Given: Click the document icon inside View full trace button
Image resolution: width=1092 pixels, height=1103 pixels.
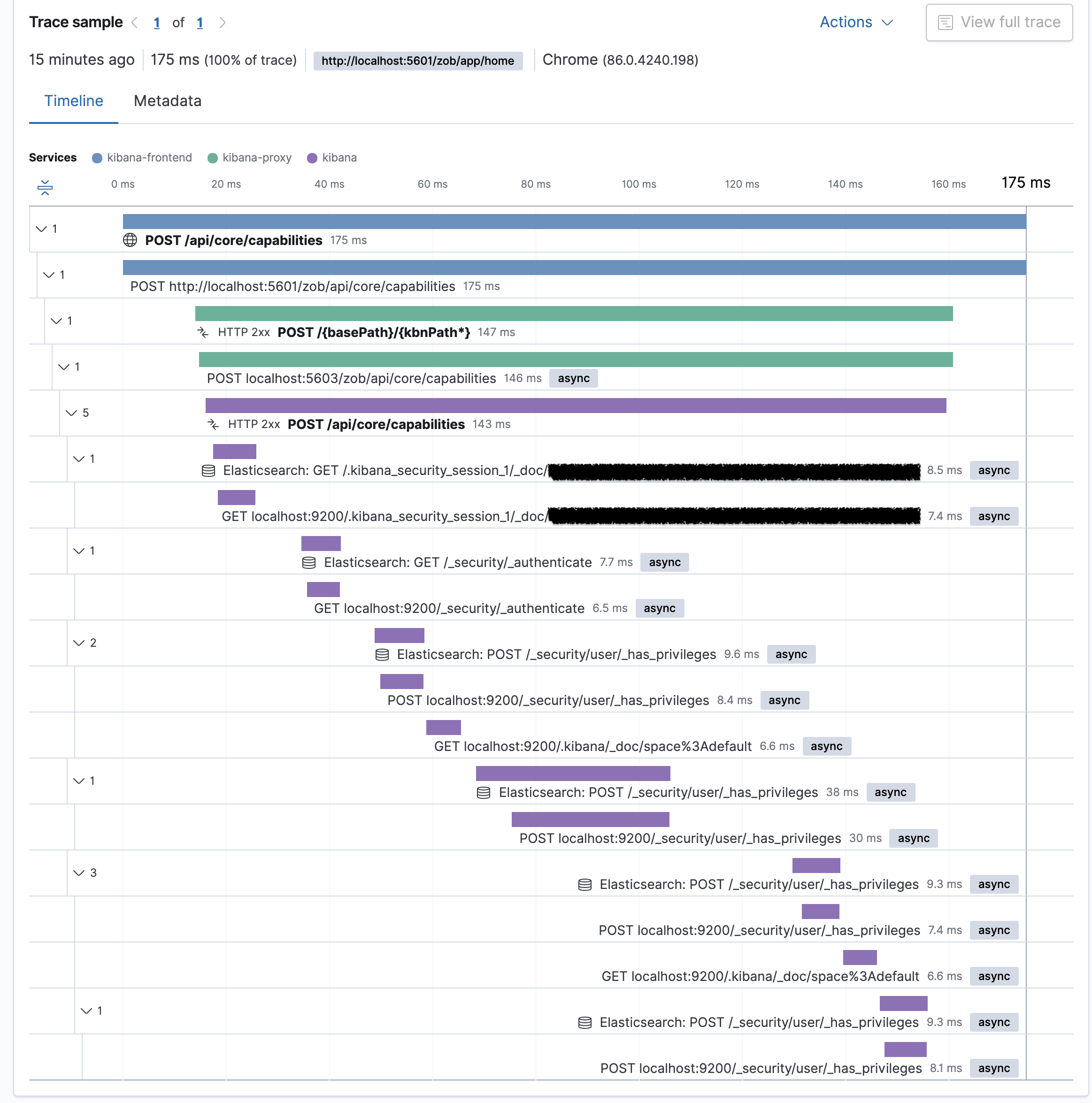Looking at the screenshot, I should pos(946,22).
